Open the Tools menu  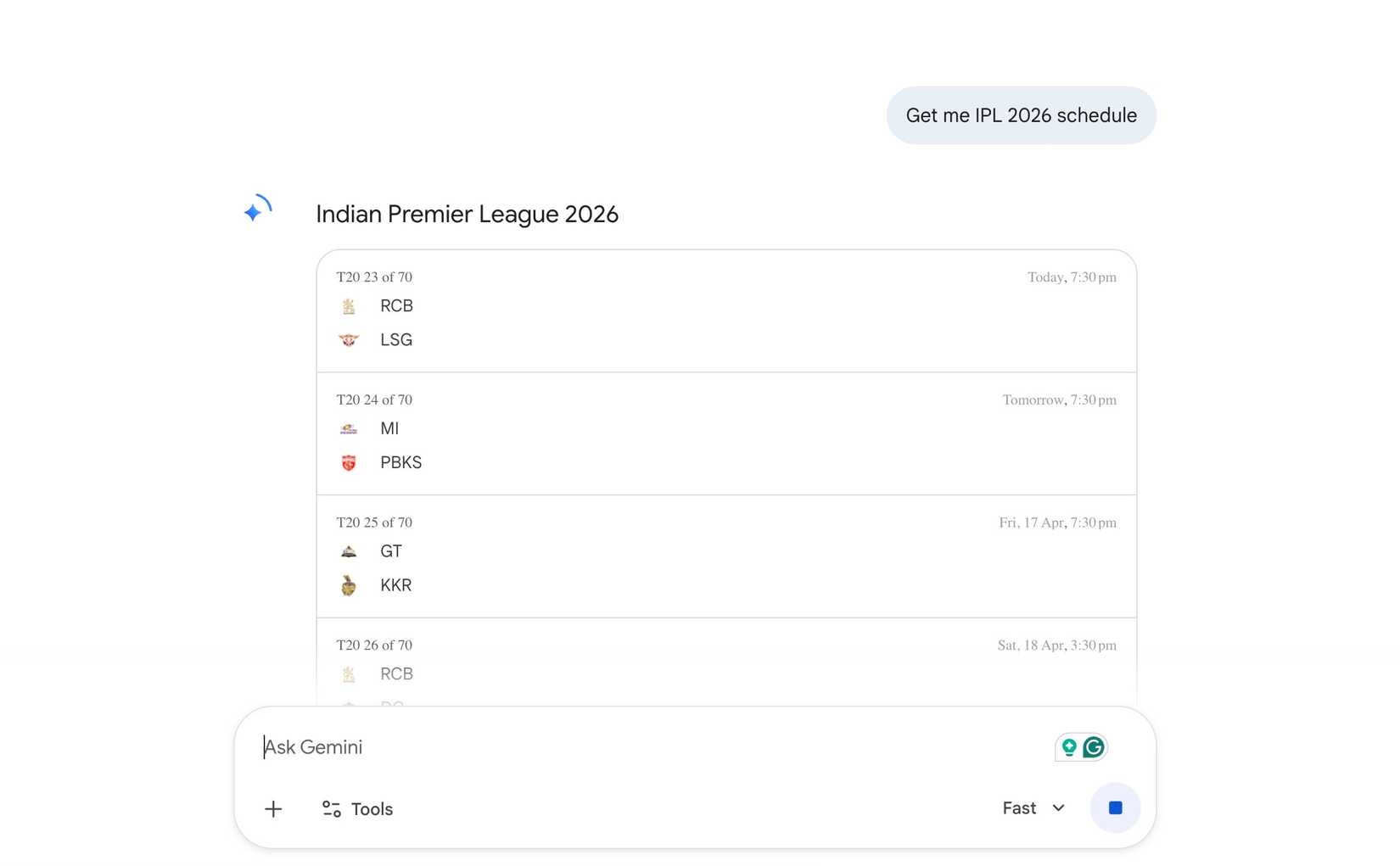point(357,809)
